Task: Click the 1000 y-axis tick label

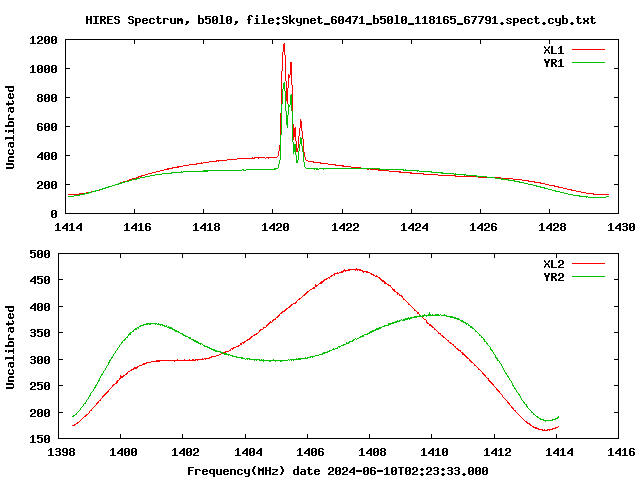Action: pyautogui.click(x=43, y=69)
